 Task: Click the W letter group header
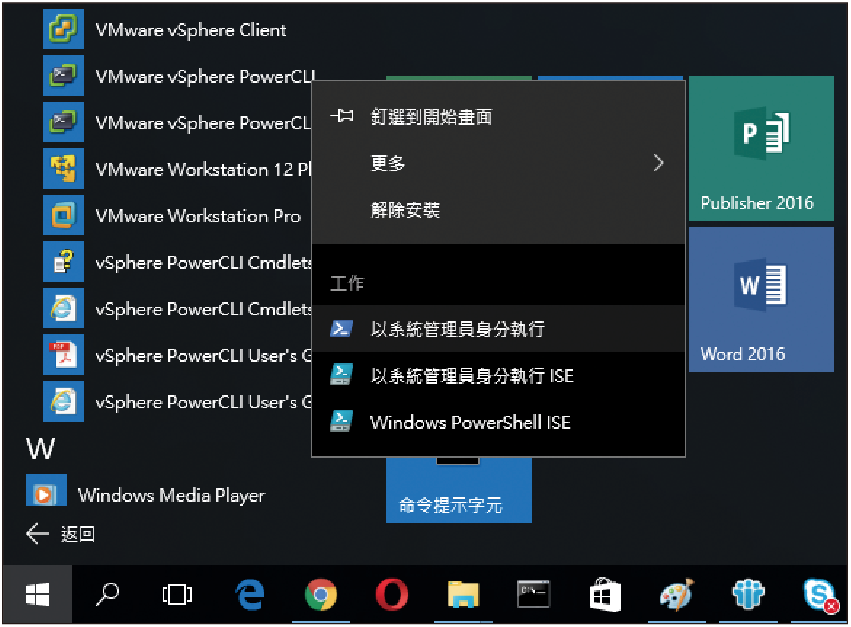pos(41,449)
